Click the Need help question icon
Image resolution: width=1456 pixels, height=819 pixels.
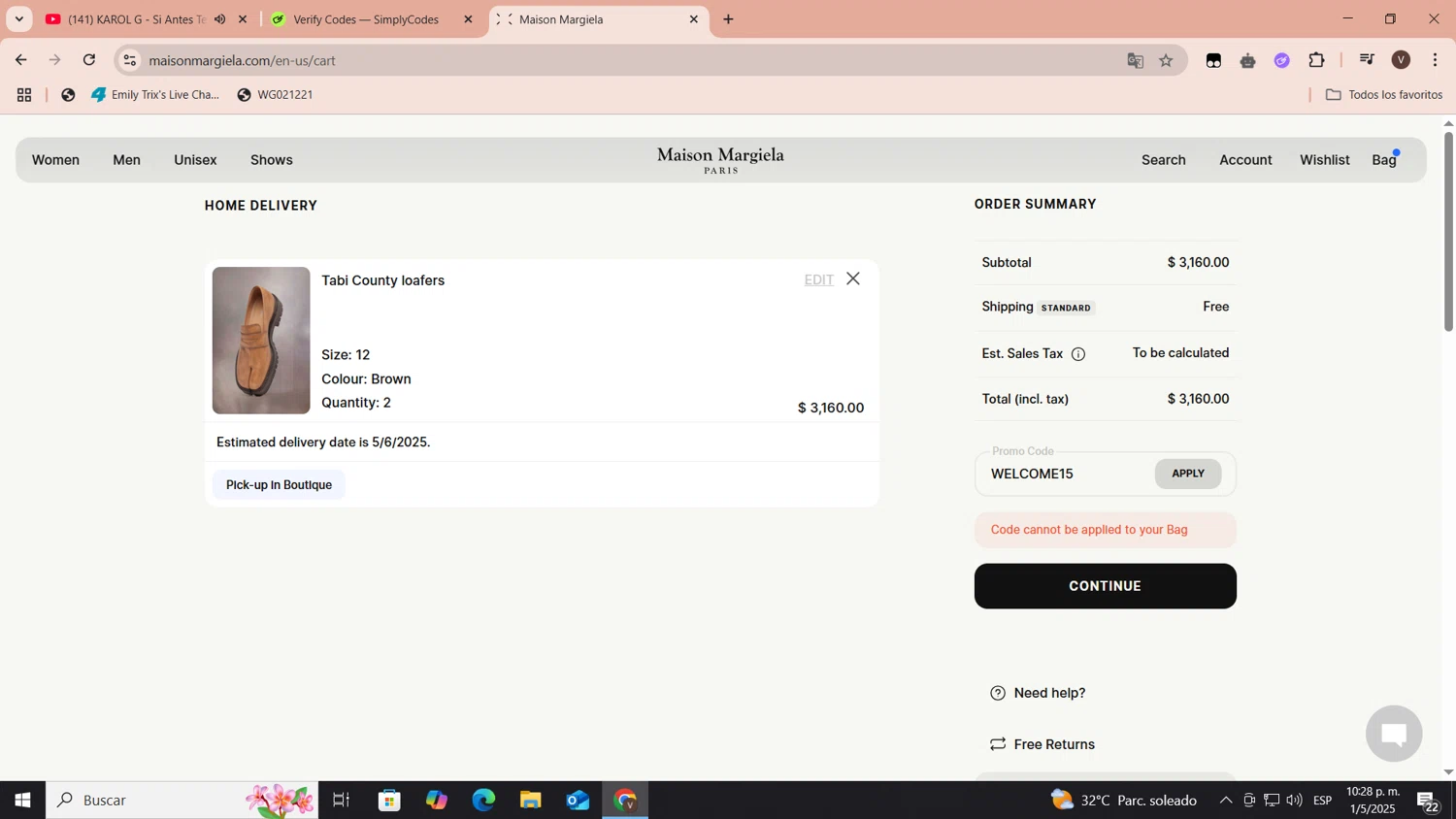998,693
